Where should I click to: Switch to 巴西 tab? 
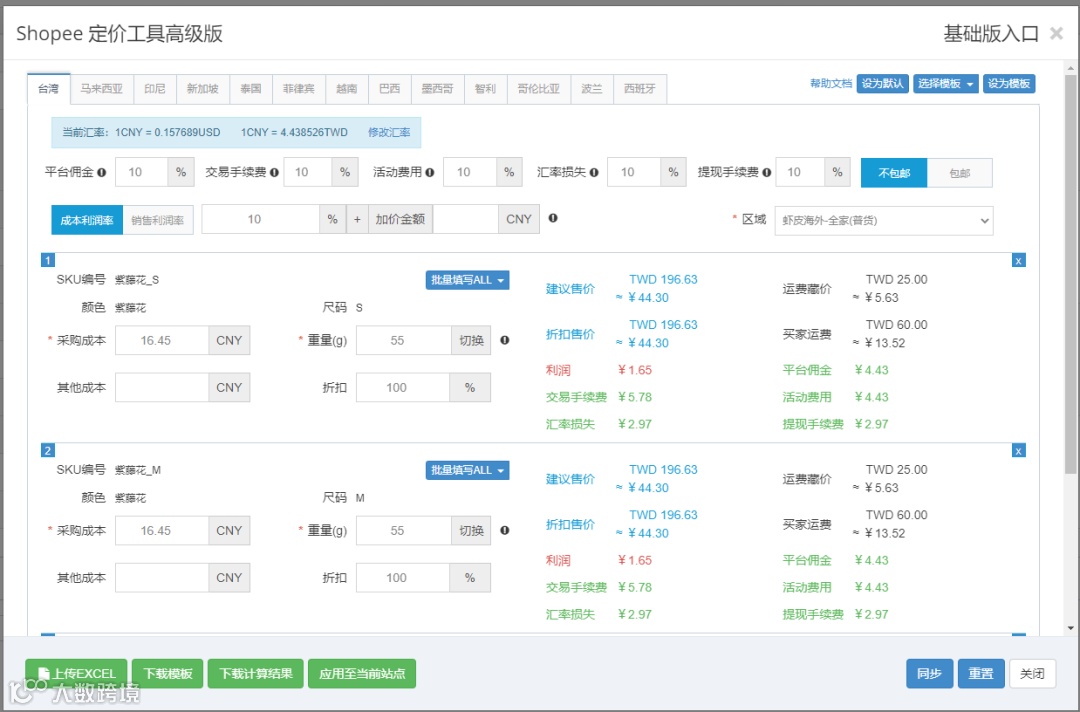[389, 89]
